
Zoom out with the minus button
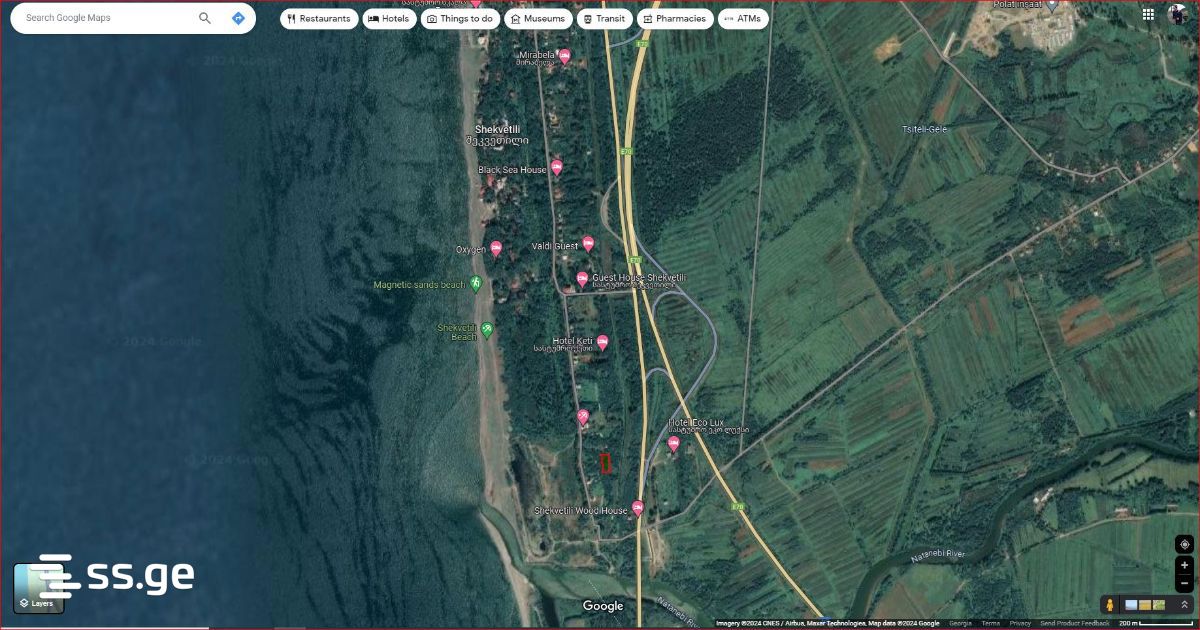tap(1184, 583)
